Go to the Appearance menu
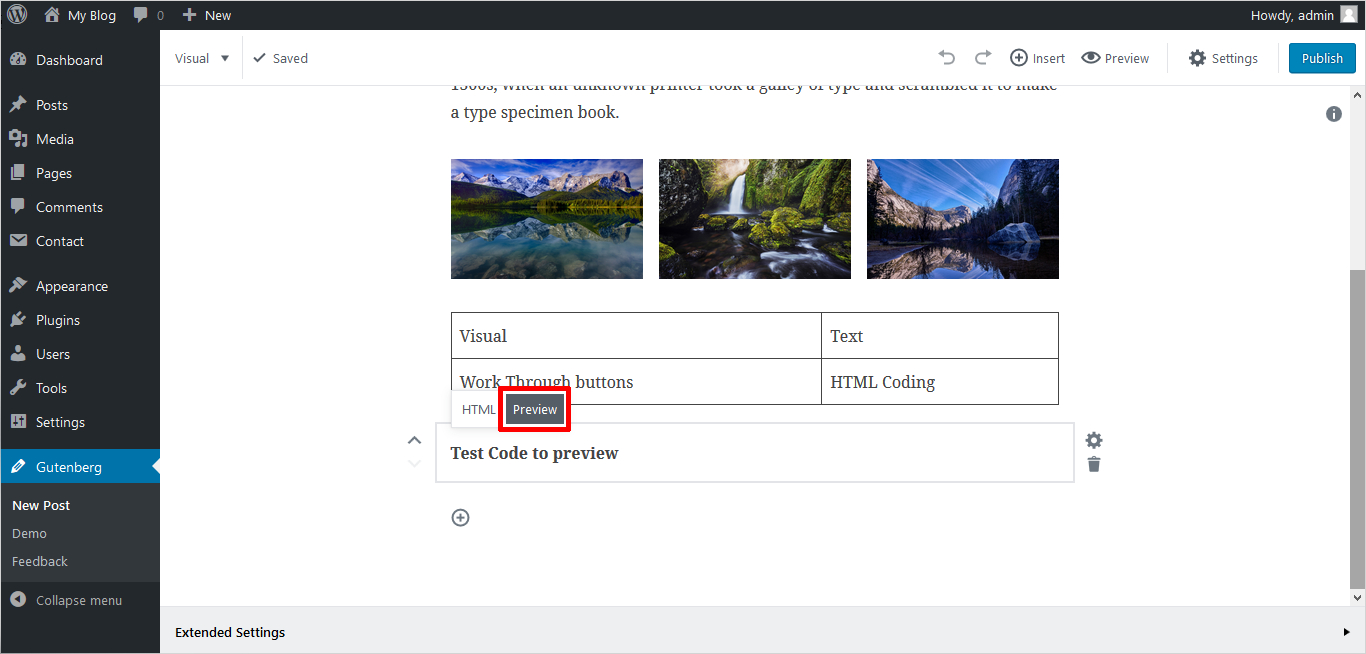This screenshot has height=654, width=1366. pyautogui.click(x=71, y=286)
